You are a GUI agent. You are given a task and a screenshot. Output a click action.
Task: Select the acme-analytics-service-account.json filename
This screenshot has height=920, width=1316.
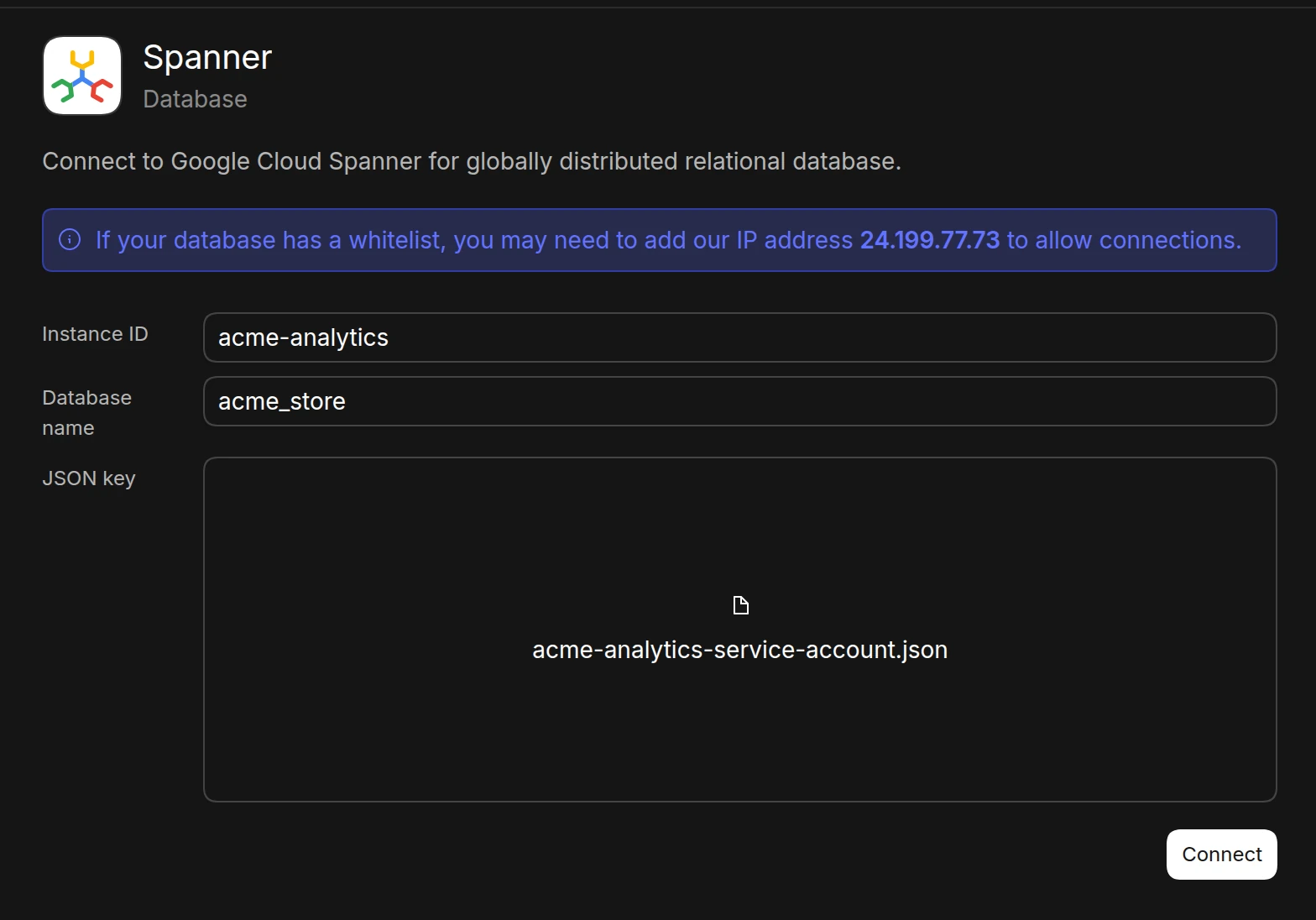[739, 650]
